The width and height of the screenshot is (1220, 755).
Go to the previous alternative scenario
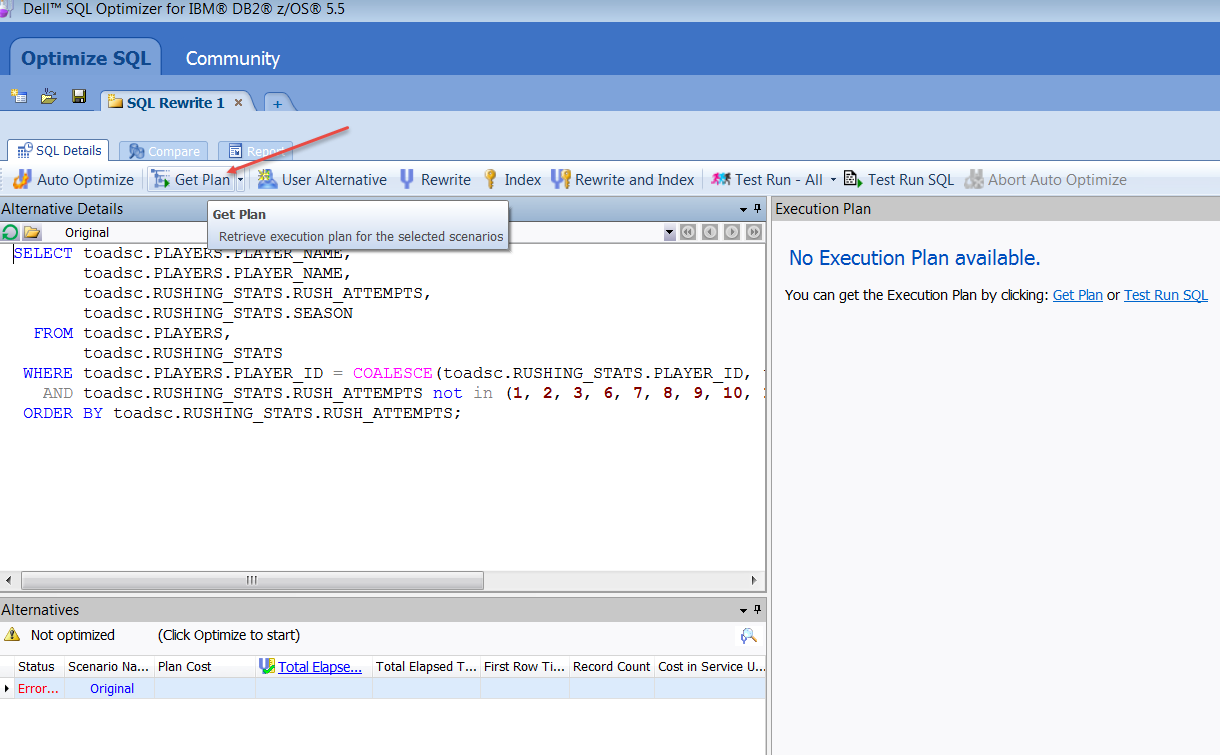click(710, 232)
